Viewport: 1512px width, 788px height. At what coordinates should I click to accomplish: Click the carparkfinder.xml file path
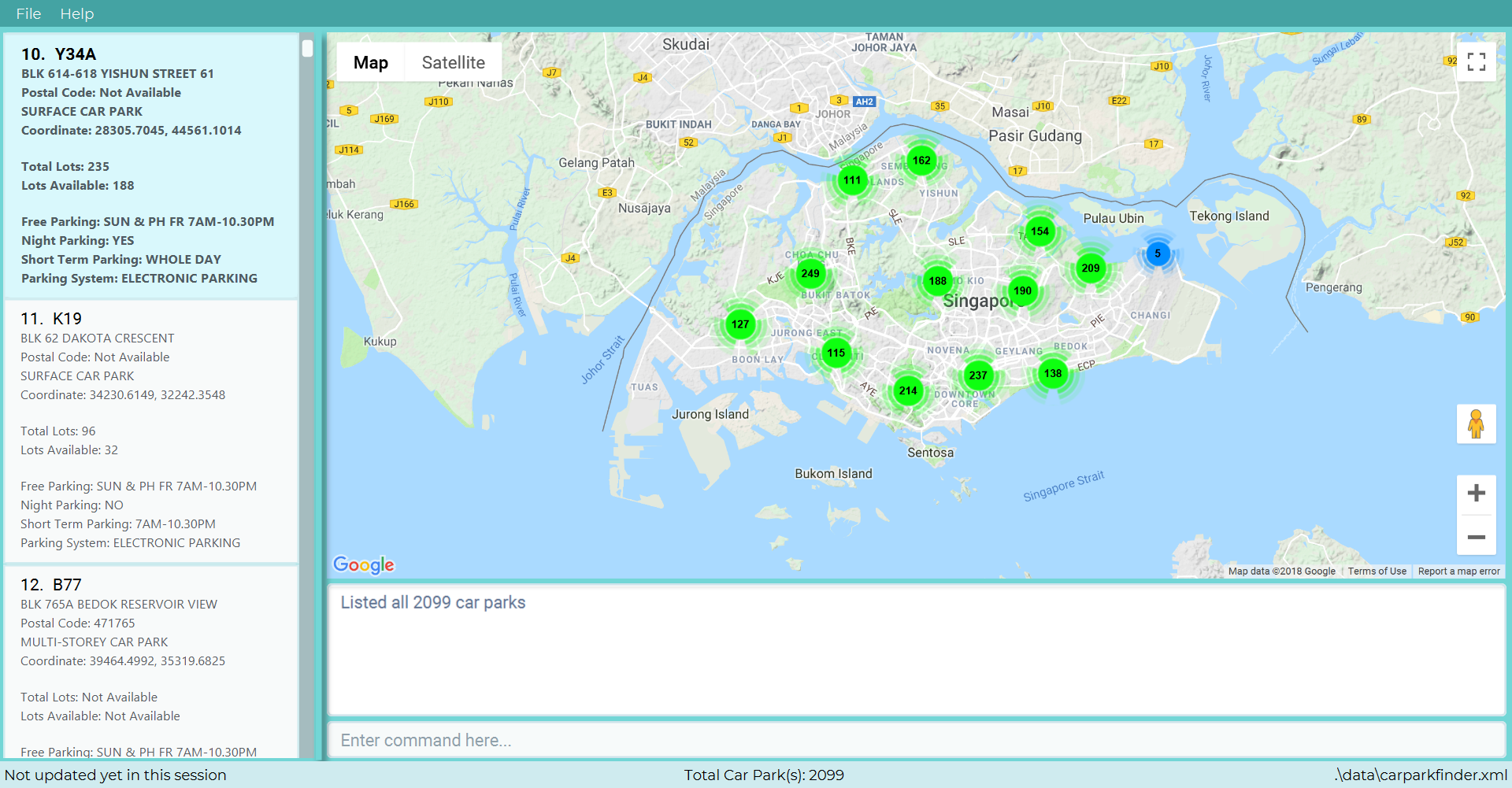1421,775
